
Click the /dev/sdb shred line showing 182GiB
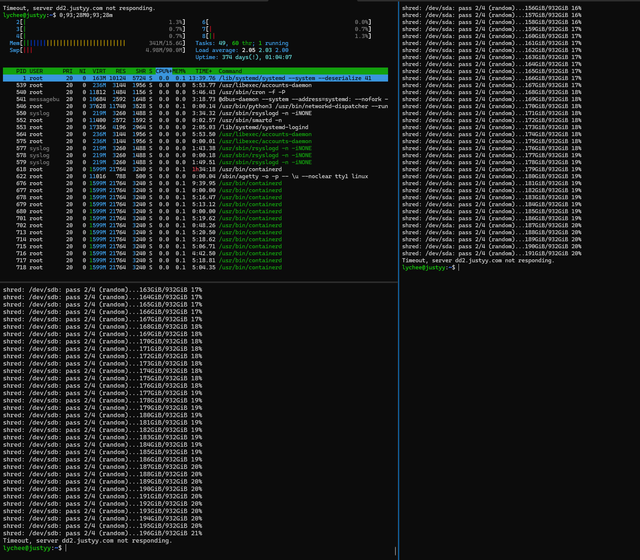pyautogui.click(x=102, y=430)
